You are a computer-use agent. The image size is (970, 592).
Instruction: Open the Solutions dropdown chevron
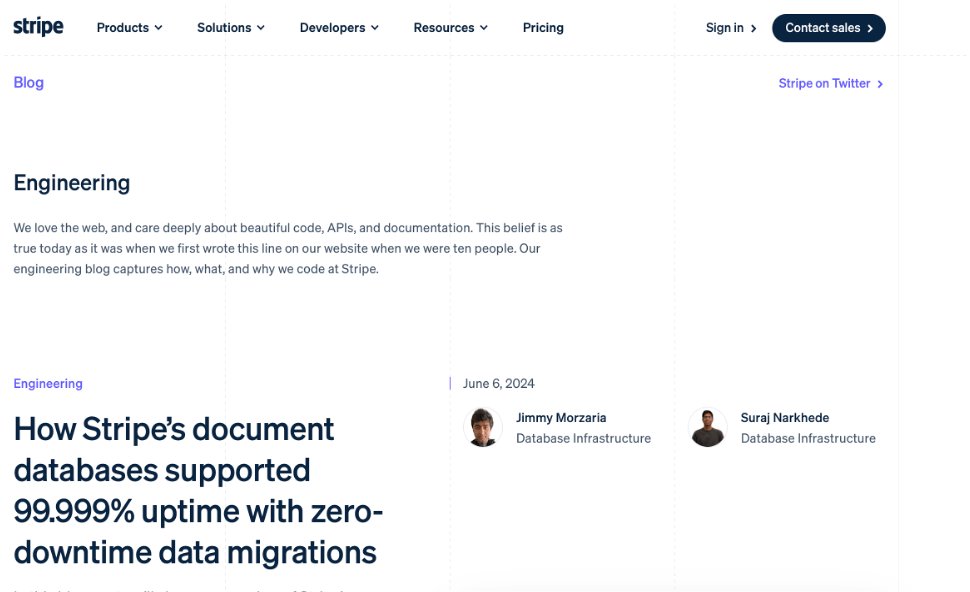(260, 28)
